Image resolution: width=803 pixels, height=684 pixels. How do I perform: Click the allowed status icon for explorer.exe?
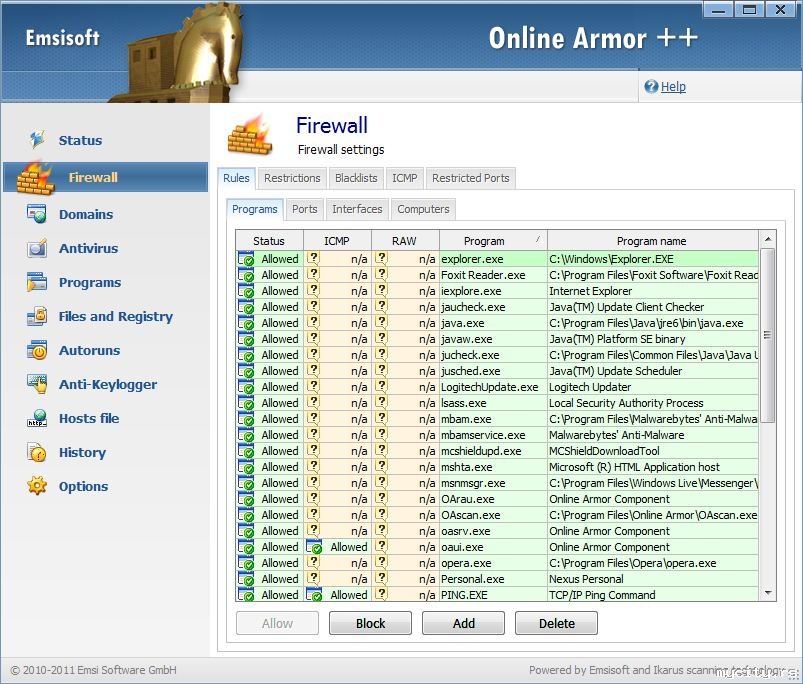[246, 259]
